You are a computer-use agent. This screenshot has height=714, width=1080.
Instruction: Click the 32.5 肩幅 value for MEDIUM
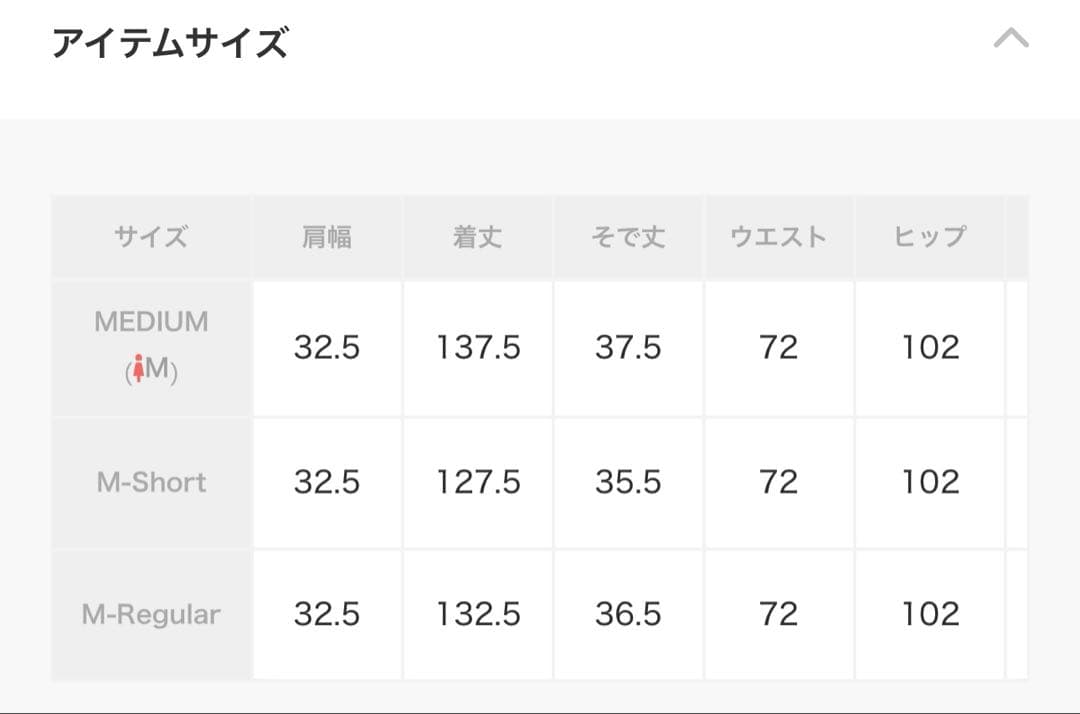pyautogui.click(x=327, y=348)
